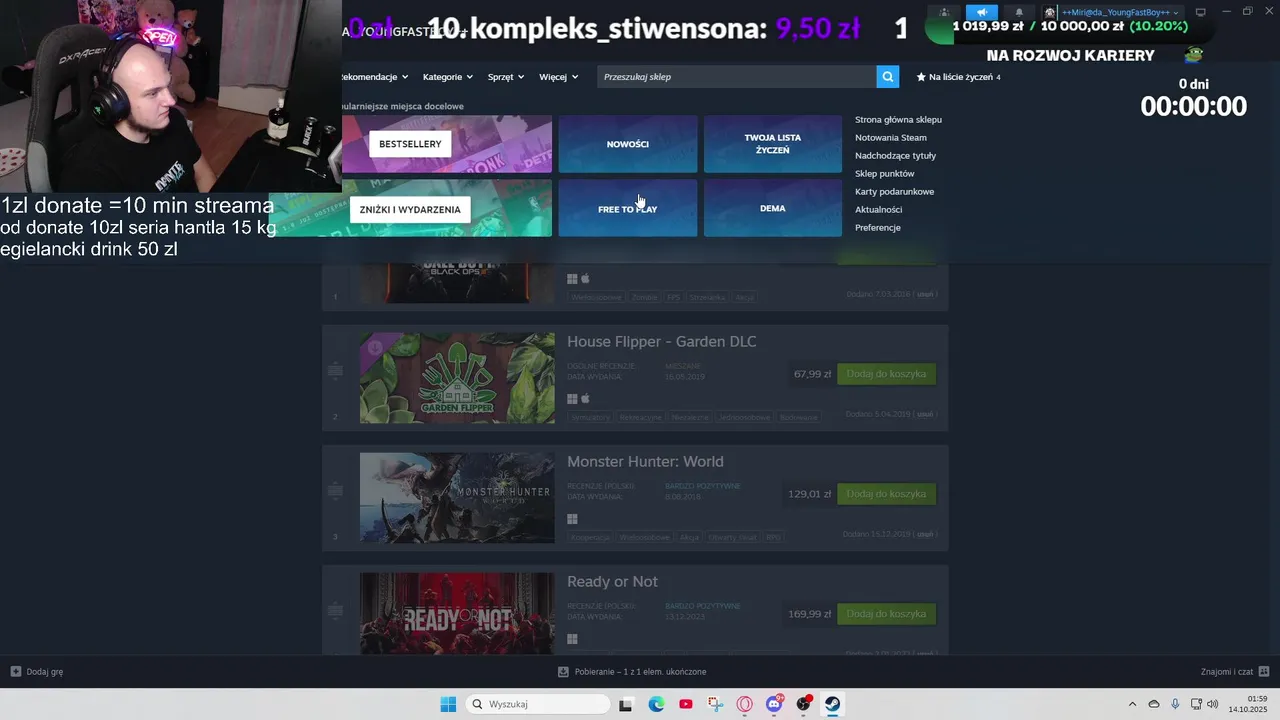This screenshot has height=720, width=1280.
Task: Open Aktualności menu entry
Action: coord(878,210)
